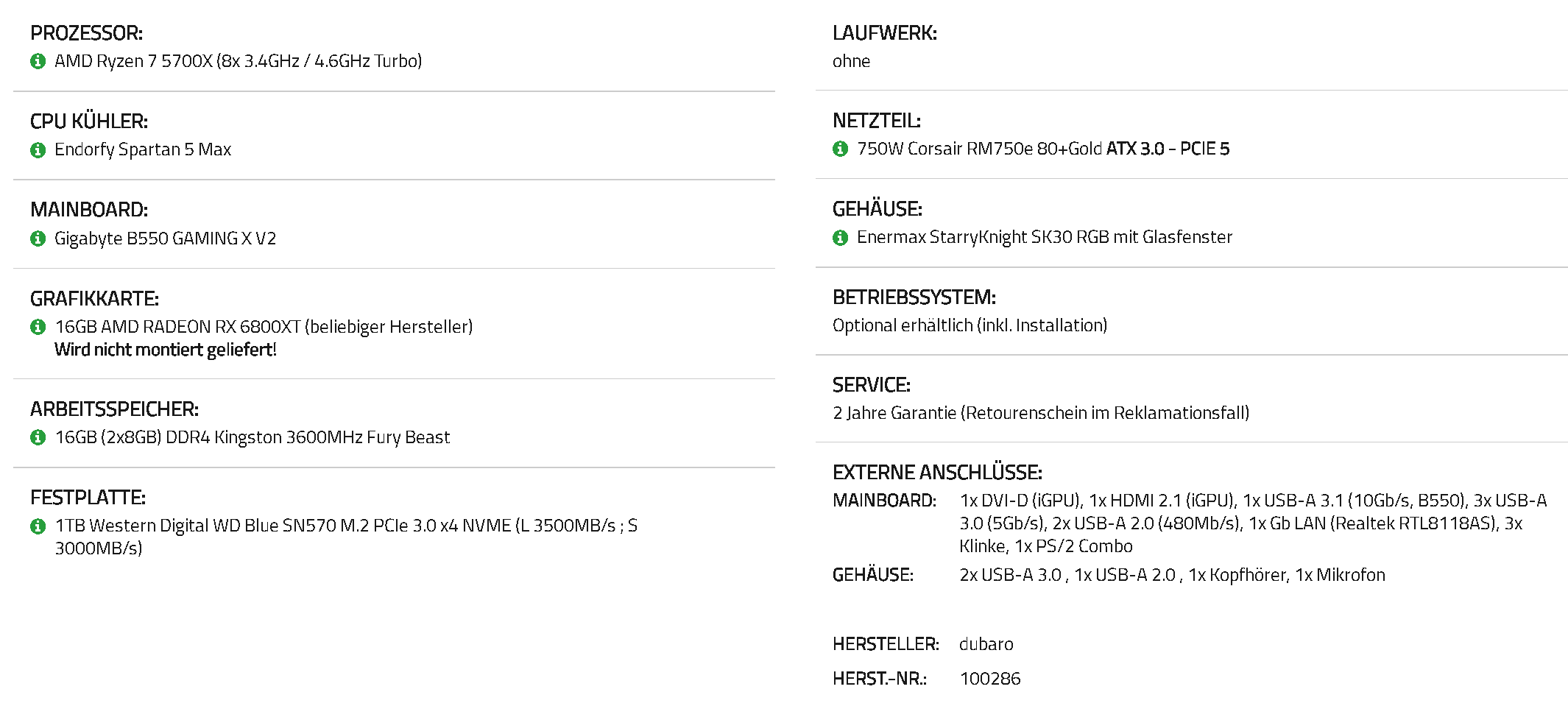1568x706 pixels.
Task: Click the dubaro manufacturer name
Action: click(x=986, y=644)
